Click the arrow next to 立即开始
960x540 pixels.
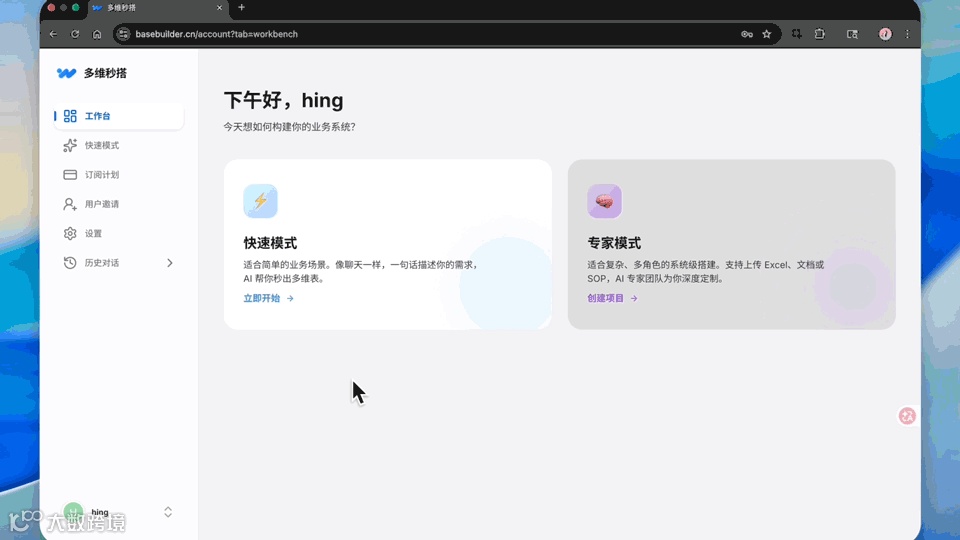point(290,298)
